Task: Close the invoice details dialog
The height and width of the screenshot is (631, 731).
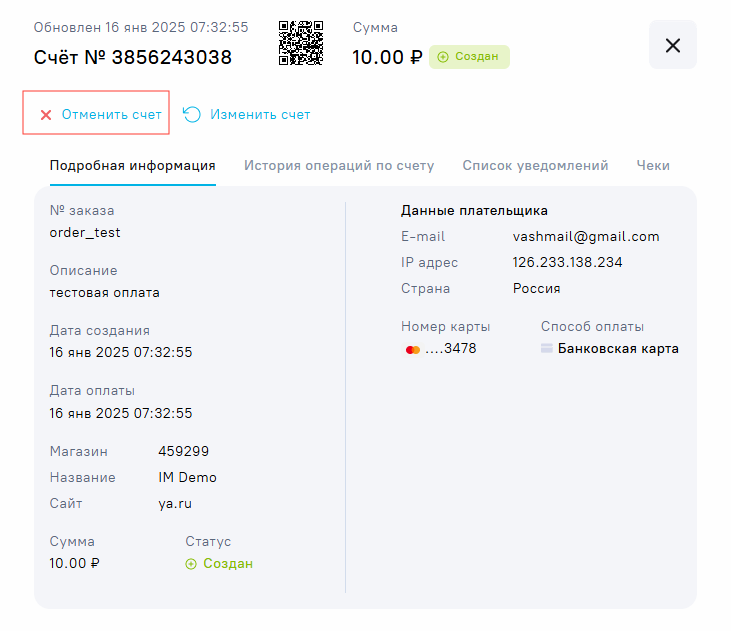Action: point(672,45)
